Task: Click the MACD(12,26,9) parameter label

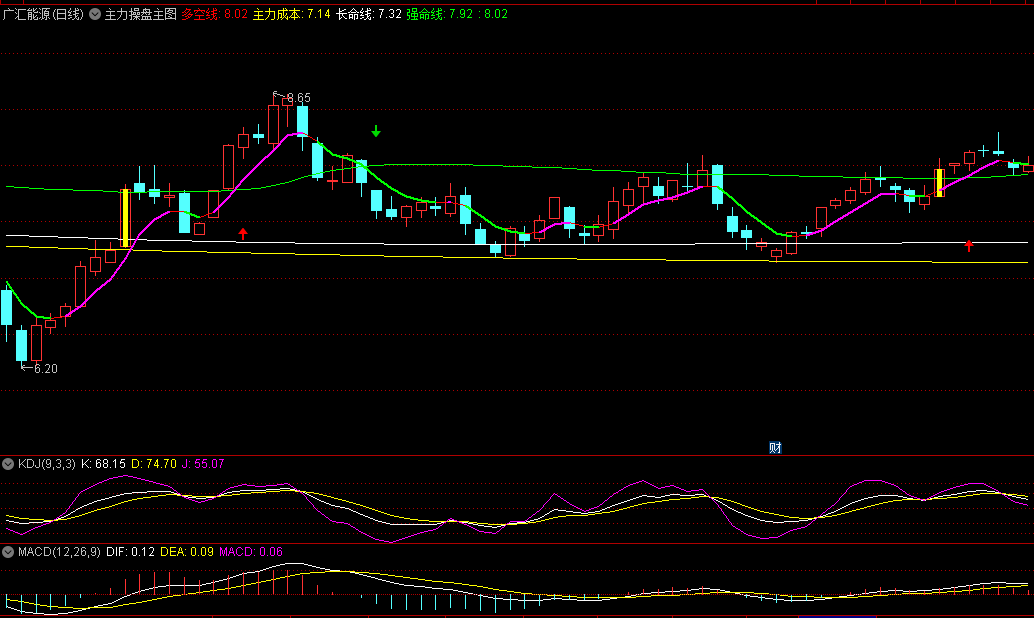Action: pos(58,552)
